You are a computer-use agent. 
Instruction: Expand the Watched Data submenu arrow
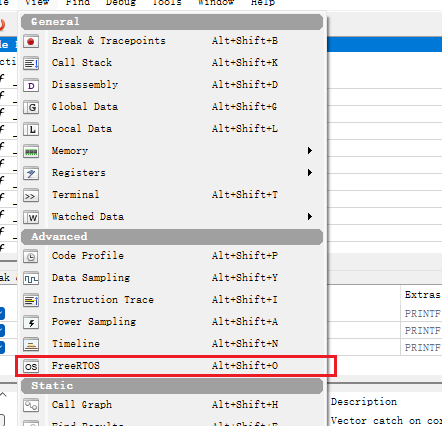click(x=310, y=217)
